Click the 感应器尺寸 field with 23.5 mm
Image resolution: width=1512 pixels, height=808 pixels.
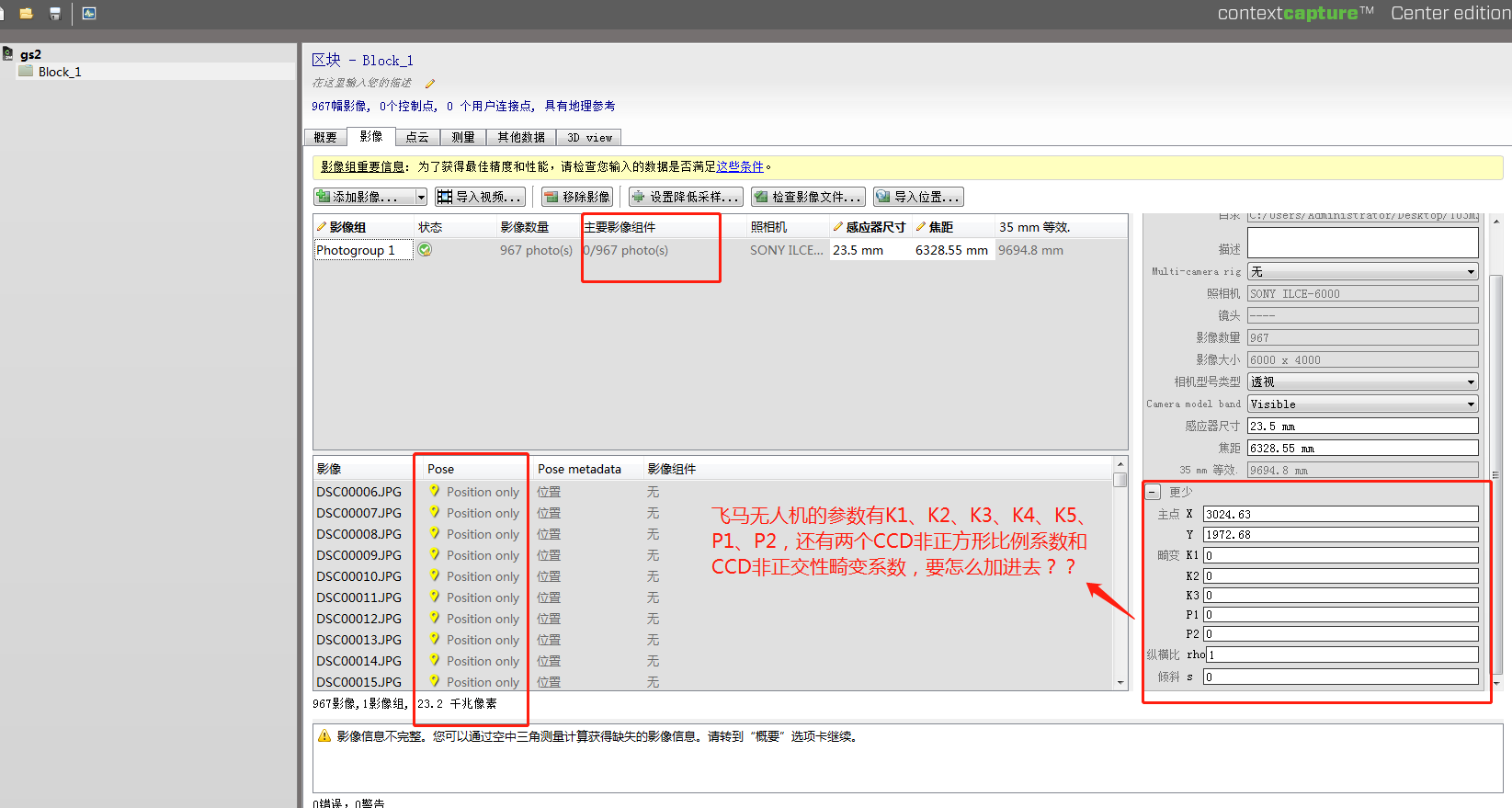[1362, 426]
